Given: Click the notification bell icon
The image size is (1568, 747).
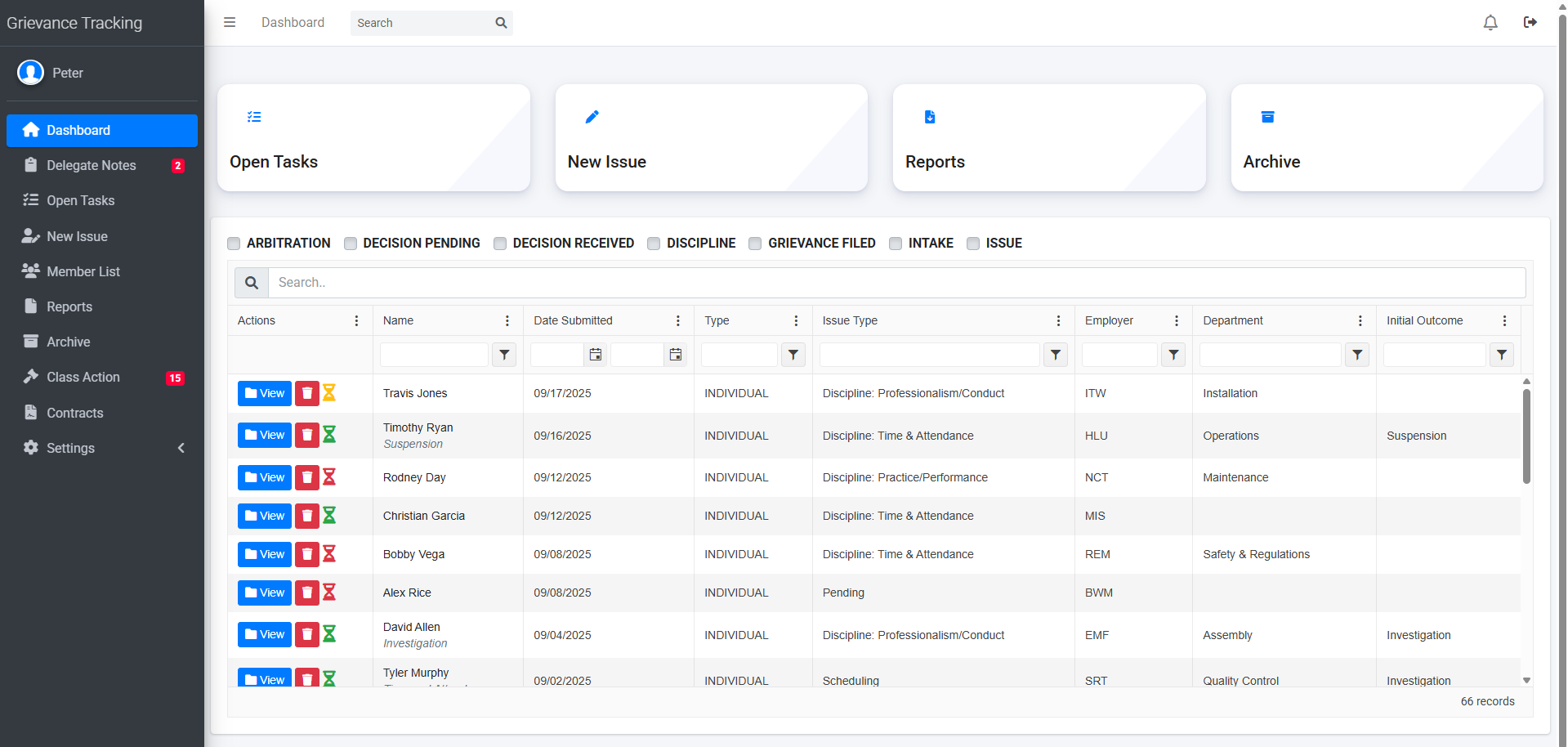Looking at the screenshot, I should coord(1490,23).
